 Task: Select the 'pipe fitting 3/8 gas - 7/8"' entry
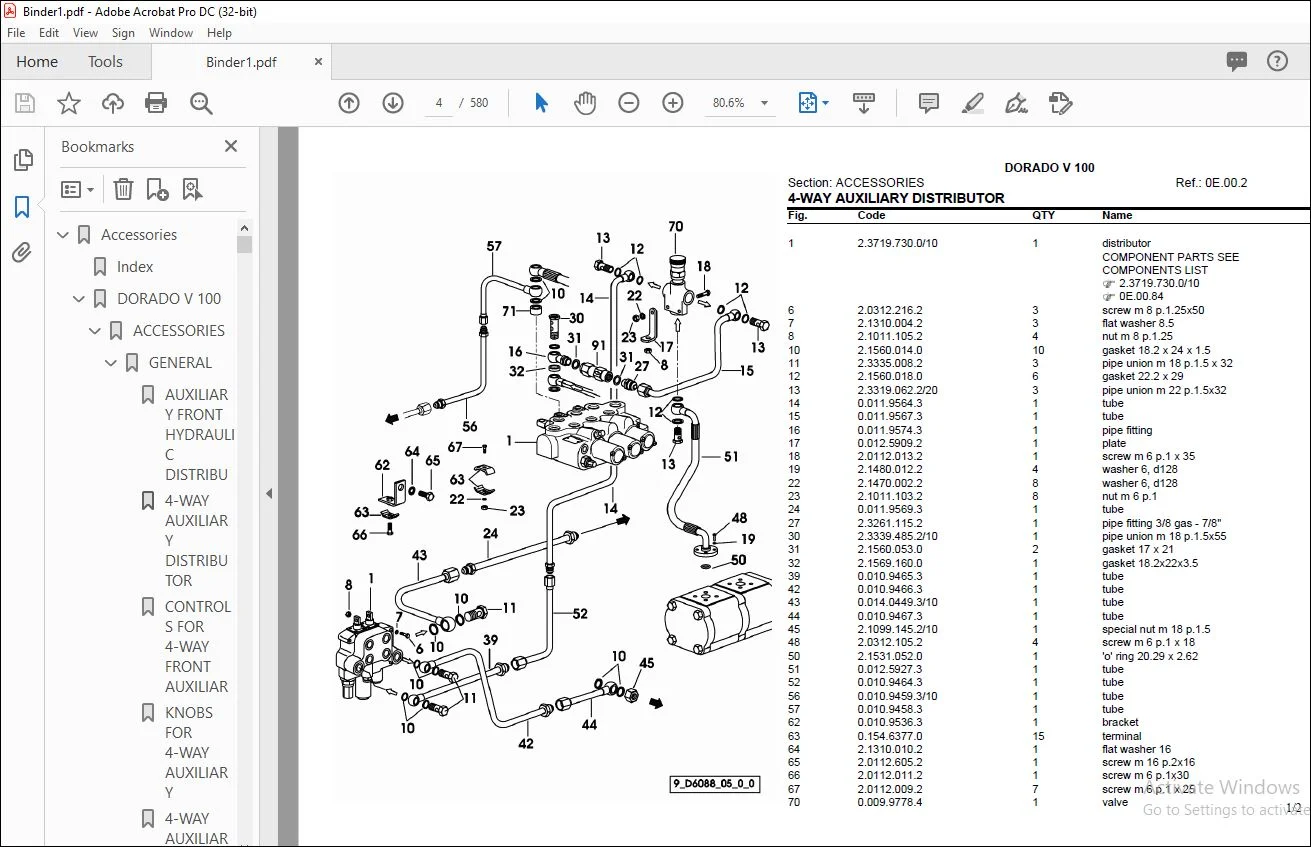(x=1162, y=523)
